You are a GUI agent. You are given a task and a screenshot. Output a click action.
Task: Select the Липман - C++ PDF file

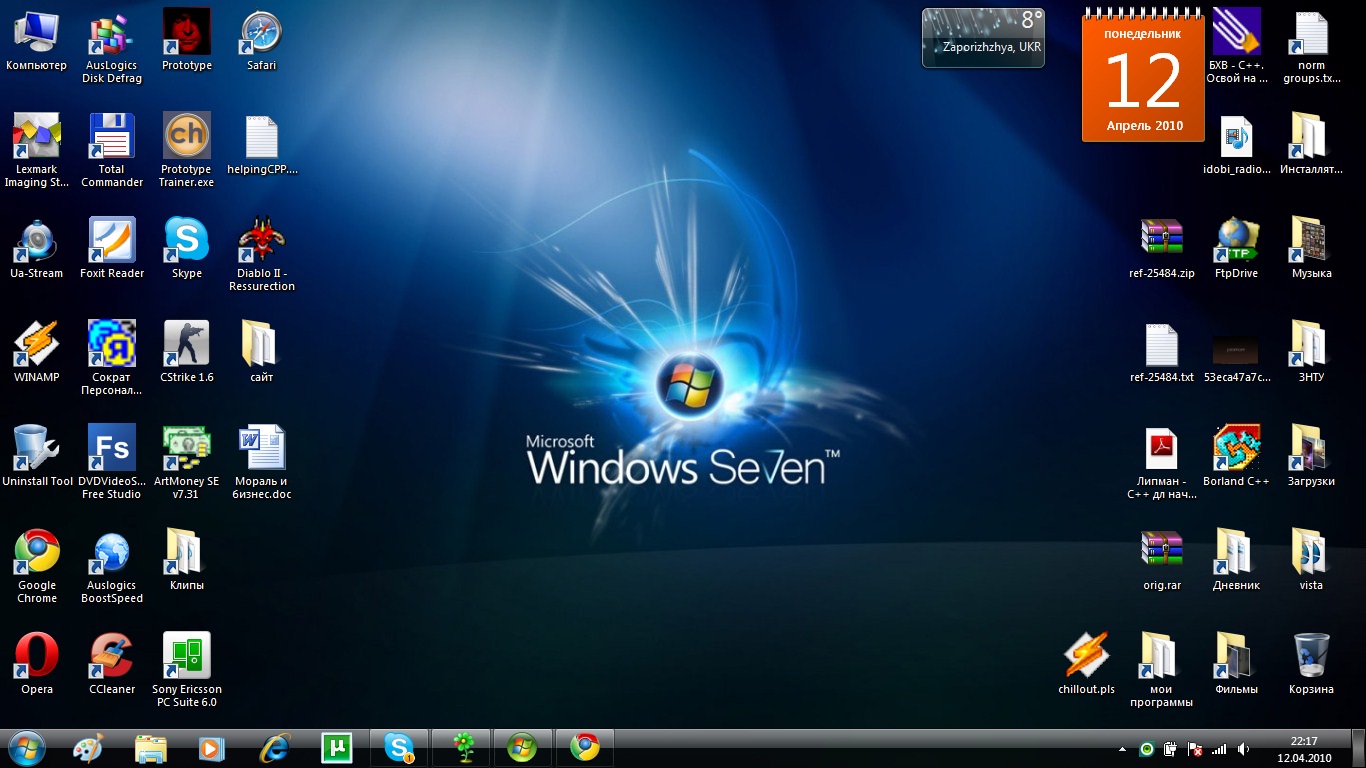(1162, 462)
